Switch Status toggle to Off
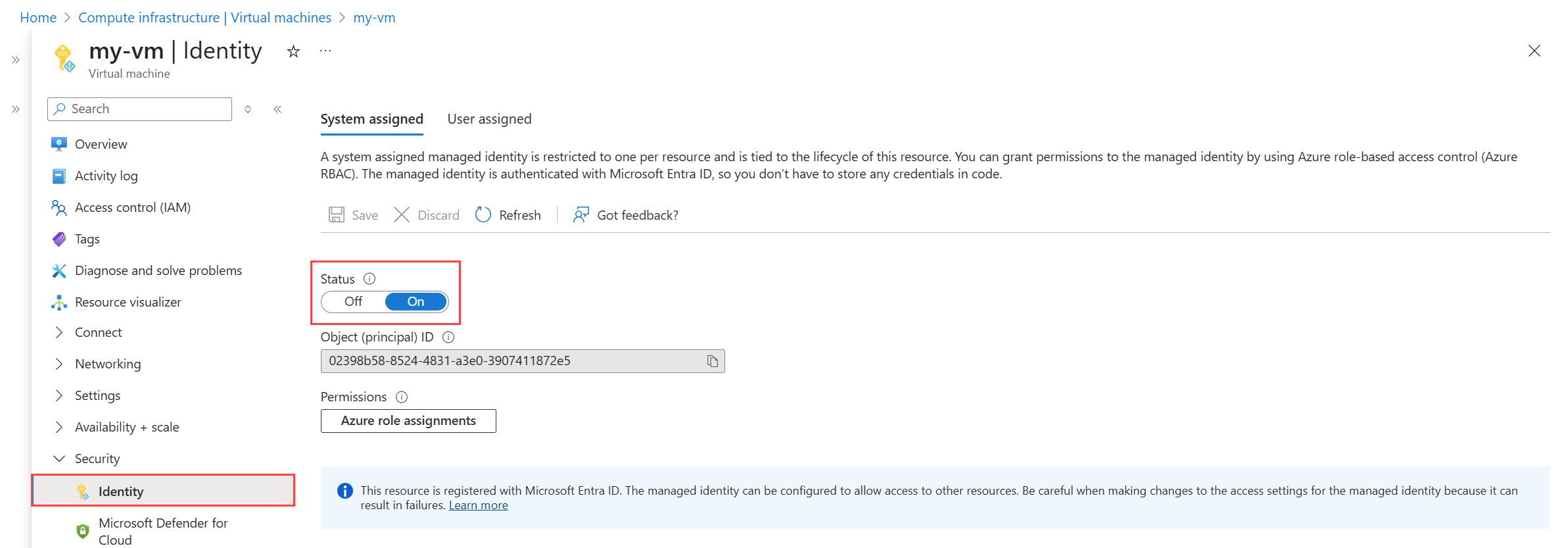1568x548 pixels. pyautogui.click(x=354, y=302)
